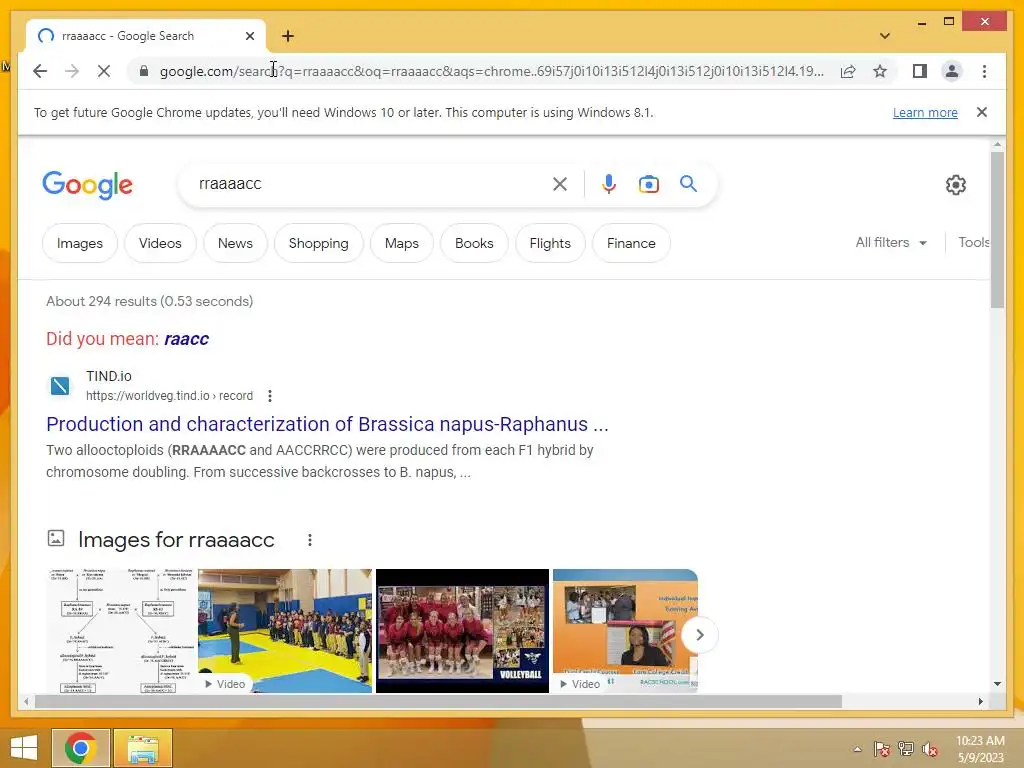Open the Chrome side panel
Image resolution: width=1024 pixels, height=768 pixels.
tap(920, 71)
